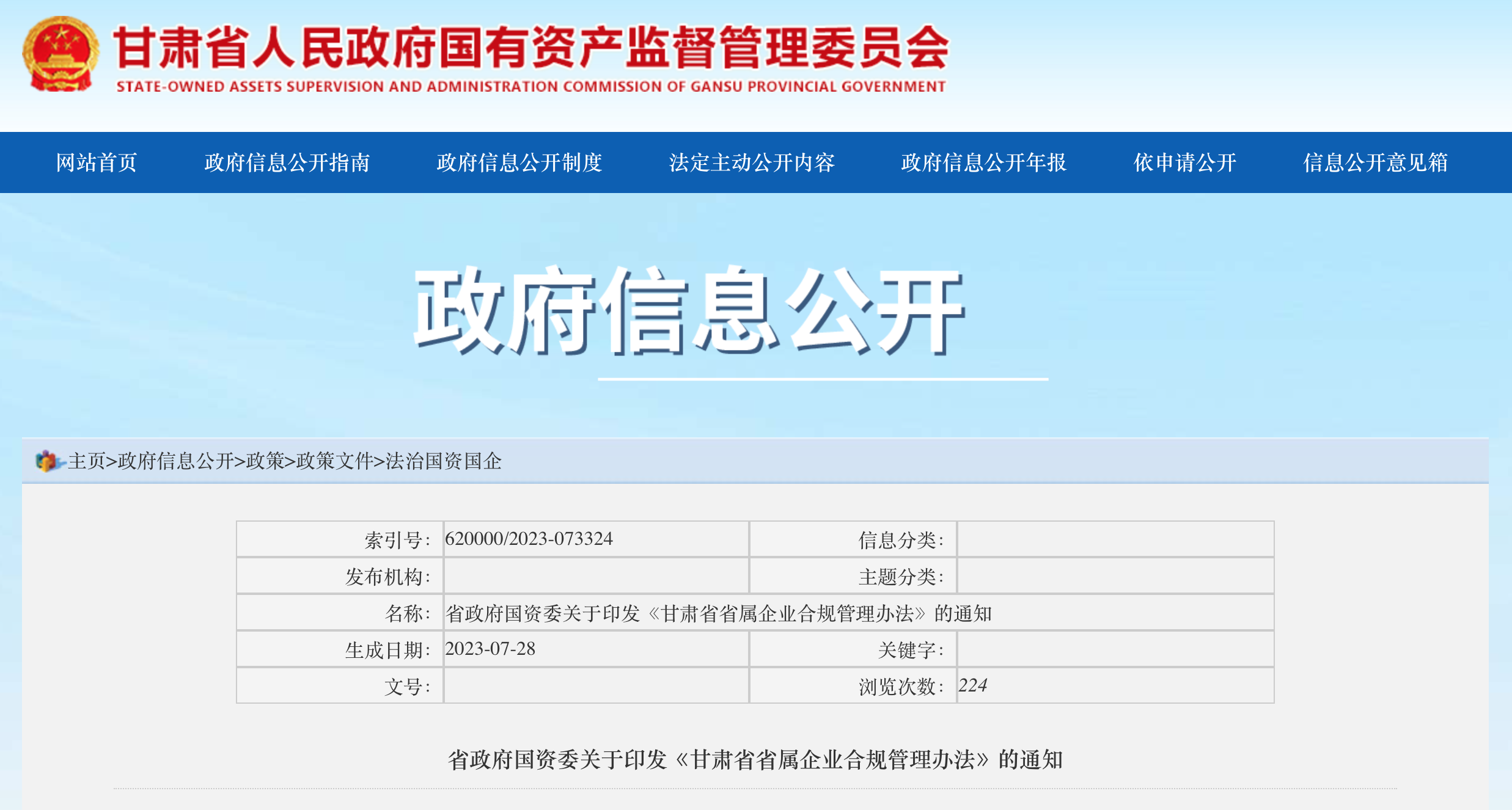Click the document name in the 名称 table row

pos(719,613)
